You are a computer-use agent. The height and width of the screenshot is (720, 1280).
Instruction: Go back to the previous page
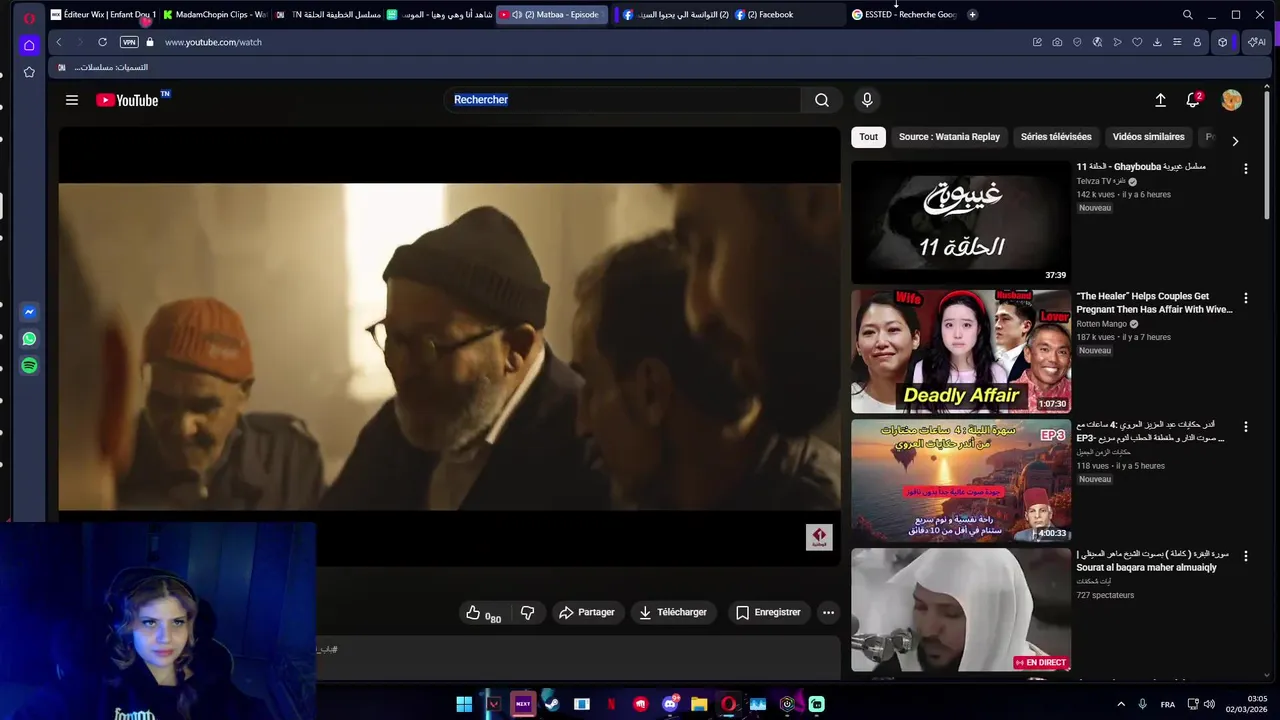pos(59,42)
